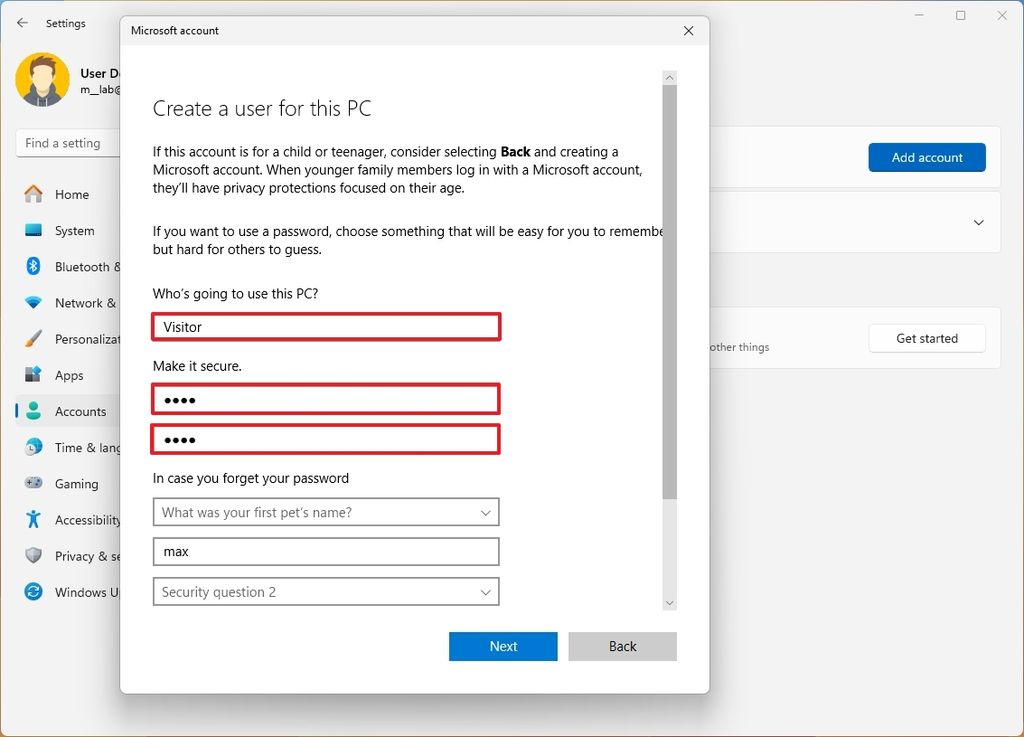Click the Next button
Viewport: 1024px width, 737px height.
tap(503, 646)
